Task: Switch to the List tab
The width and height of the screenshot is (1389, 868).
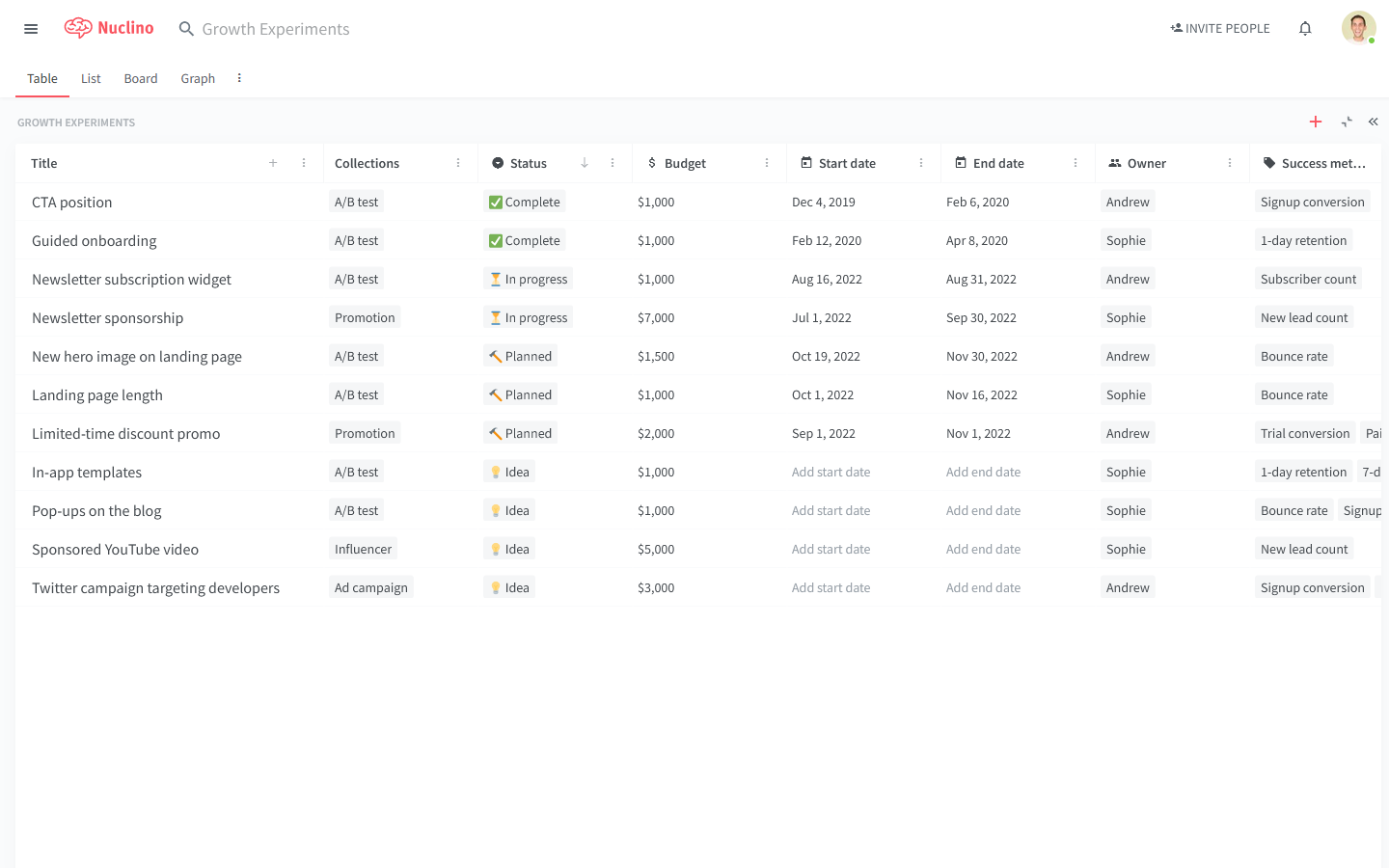Action: coord(91,78)
